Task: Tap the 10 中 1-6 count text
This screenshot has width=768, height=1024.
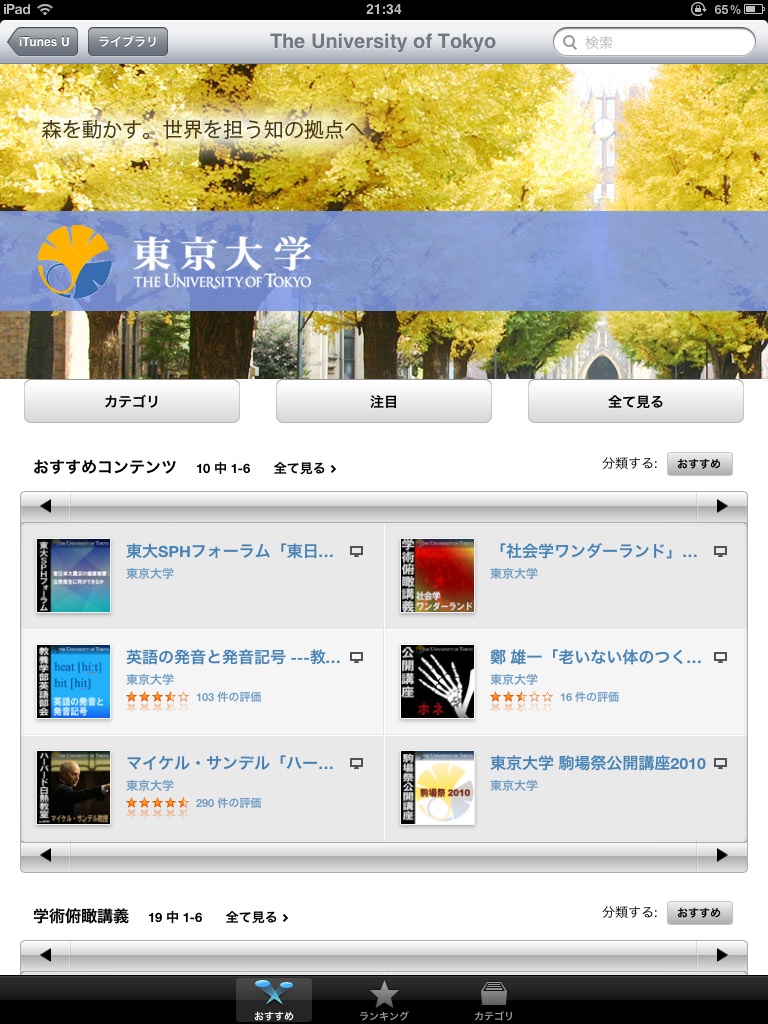Action: (x=223, y=468)
